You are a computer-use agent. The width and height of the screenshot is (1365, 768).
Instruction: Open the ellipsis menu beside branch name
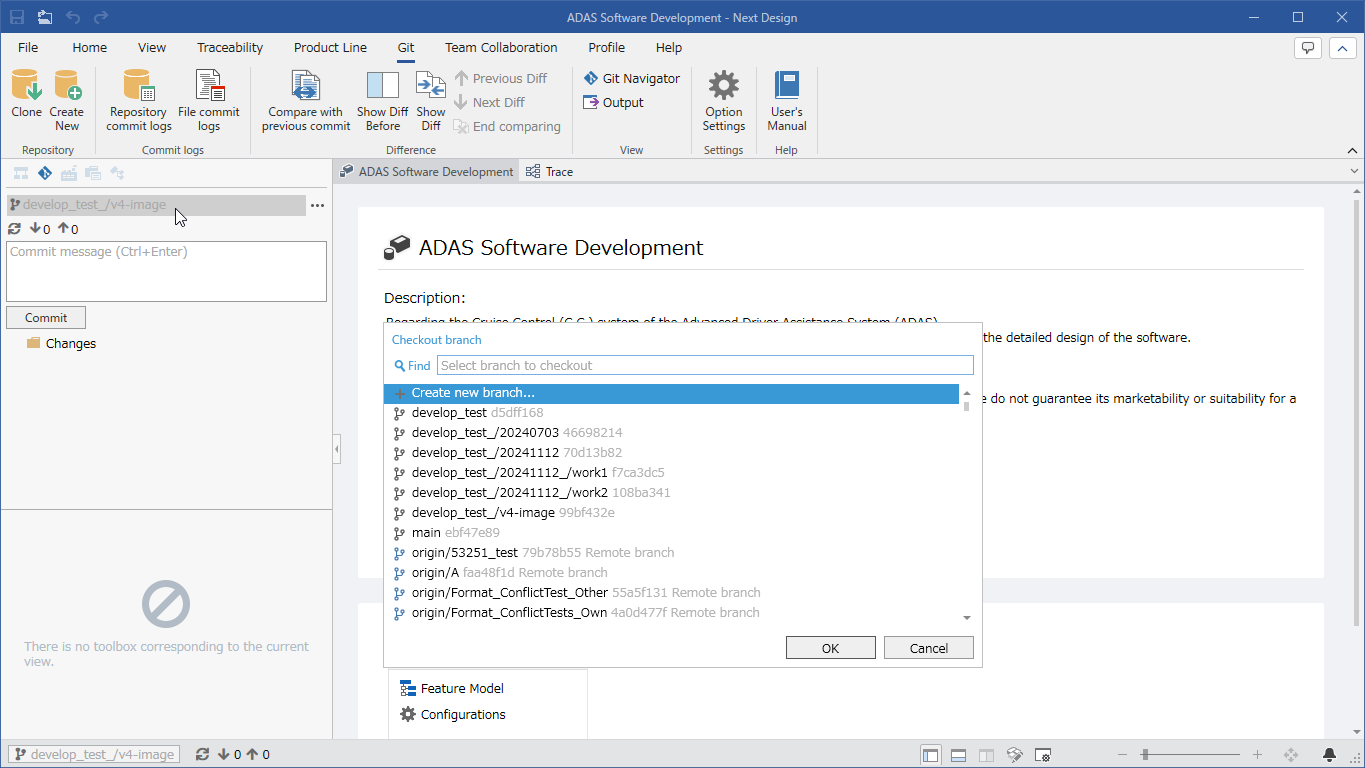click(x=317, y=205)
